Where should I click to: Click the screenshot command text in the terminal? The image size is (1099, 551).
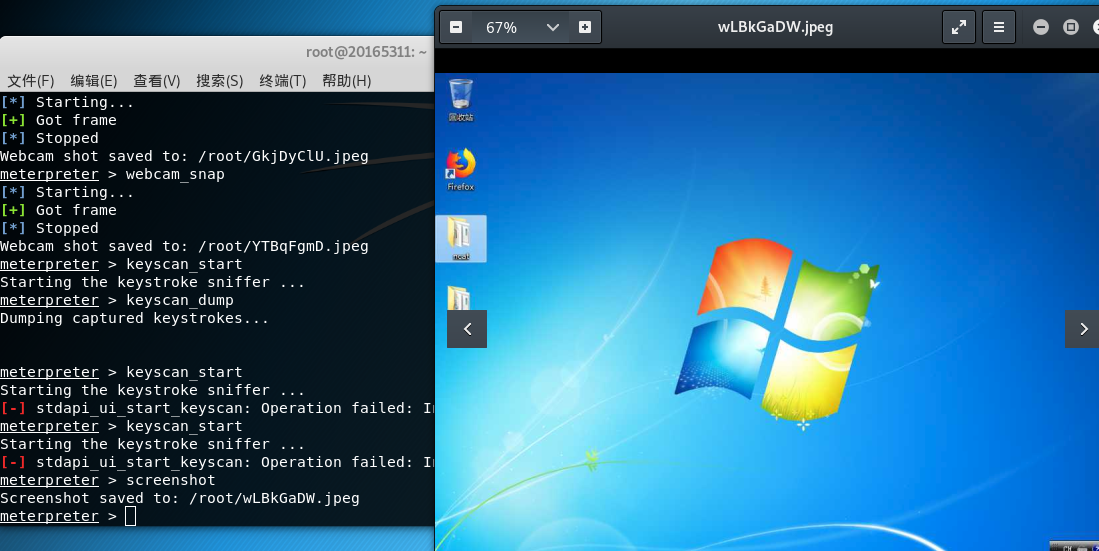pos(170,480)
